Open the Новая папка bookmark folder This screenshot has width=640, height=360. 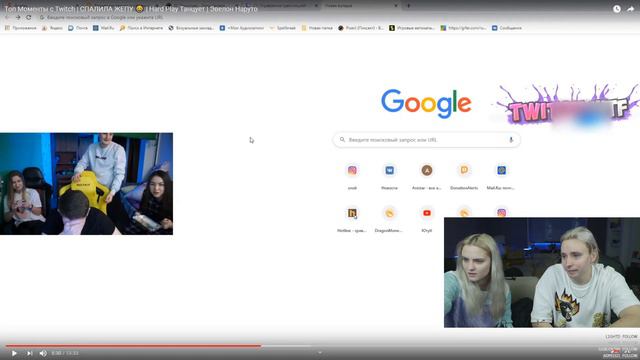point(317,28)
